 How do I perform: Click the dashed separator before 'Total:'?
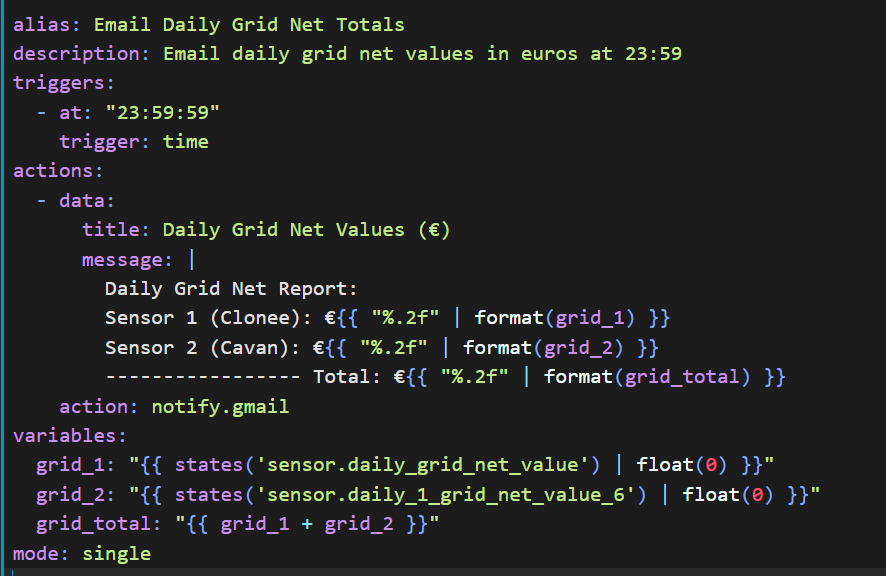coord(202,376)
